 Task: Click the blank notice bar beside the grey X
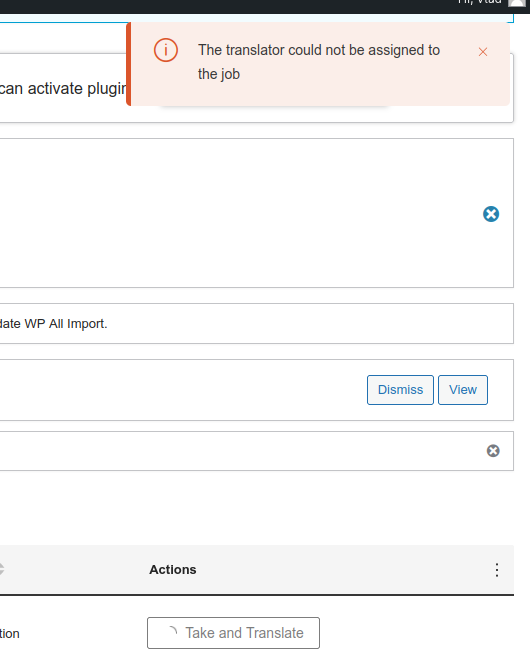(256, 451)
